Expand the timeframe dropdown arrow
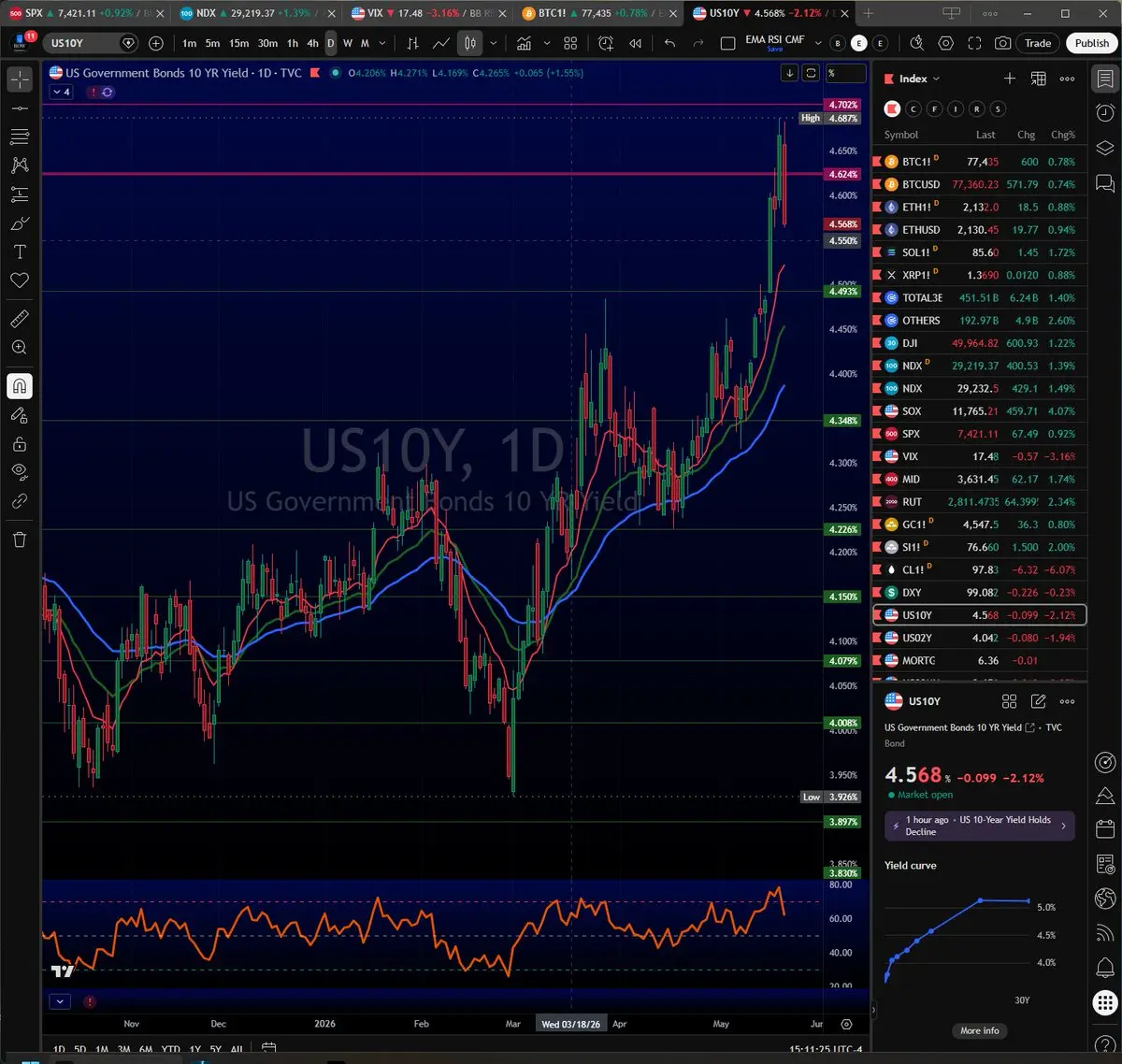This screenshot has height=1064, width=1122. pos(382,43)
